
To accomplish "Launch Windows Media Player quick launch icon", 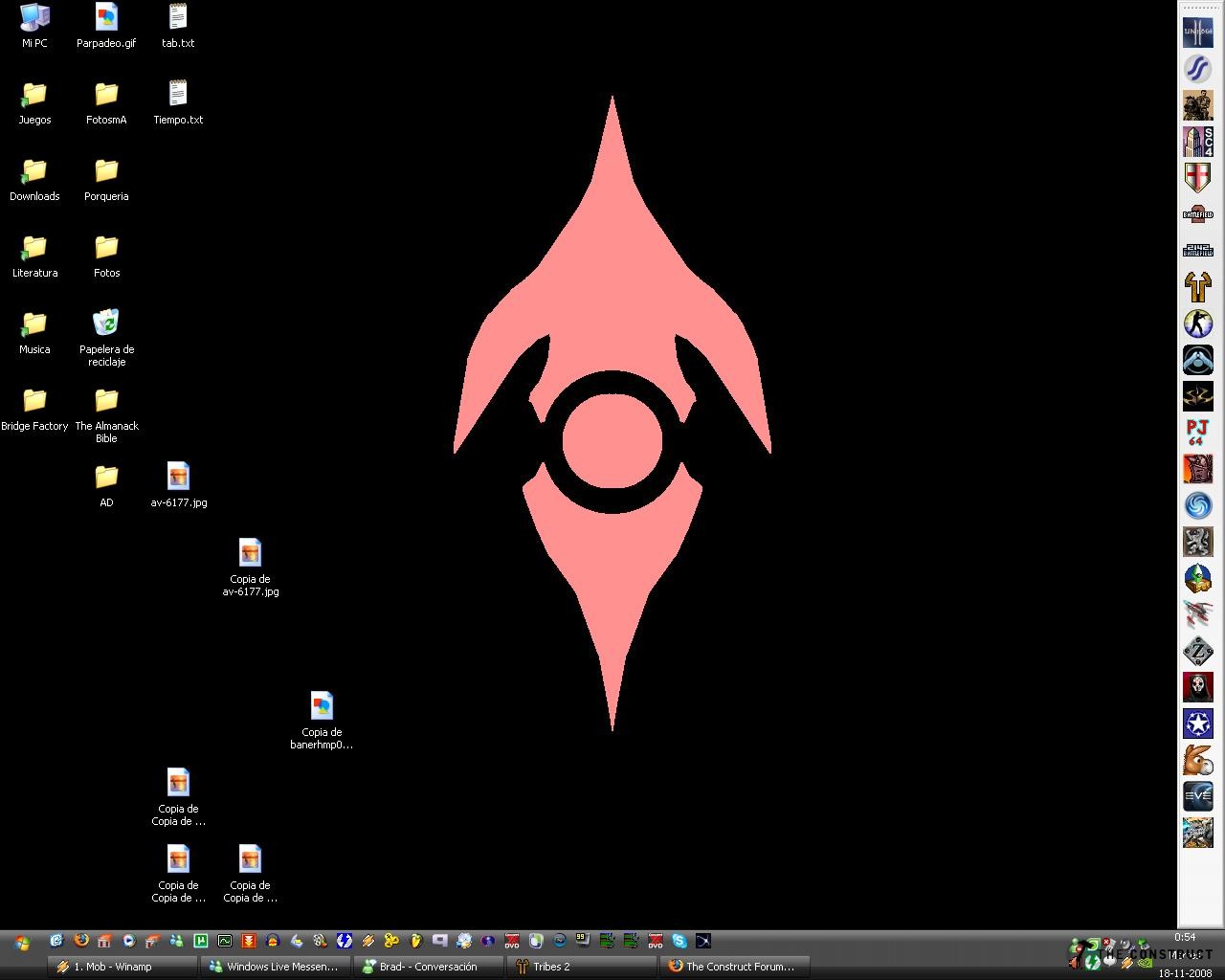I will click(x=128, y=941).
